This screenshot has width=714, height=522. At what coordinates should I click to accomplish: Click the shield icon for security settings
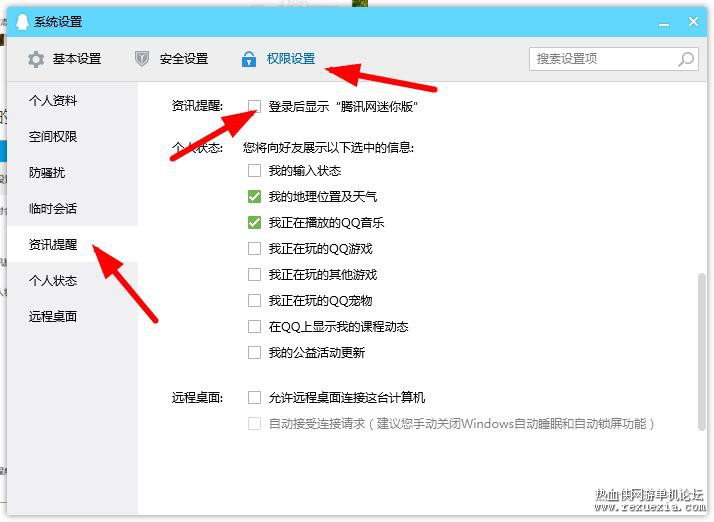pyautogui.click(x=142, y=59)
